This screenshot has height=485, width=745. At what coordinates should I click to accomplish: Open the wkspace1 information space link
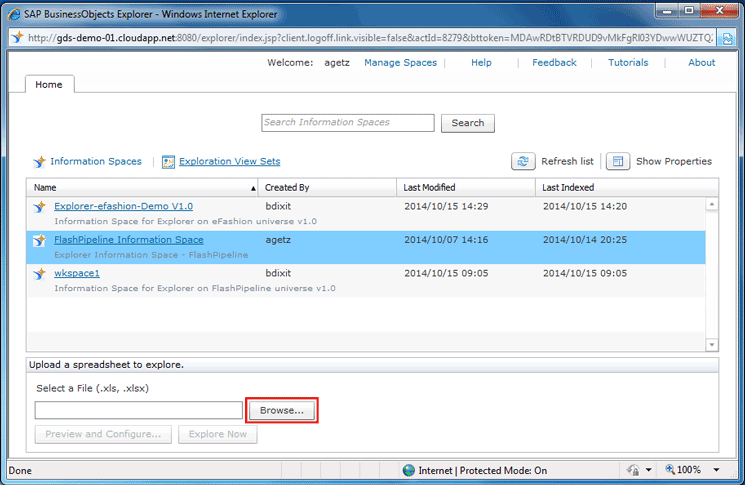pyautogui.click(x=77, y=273)
